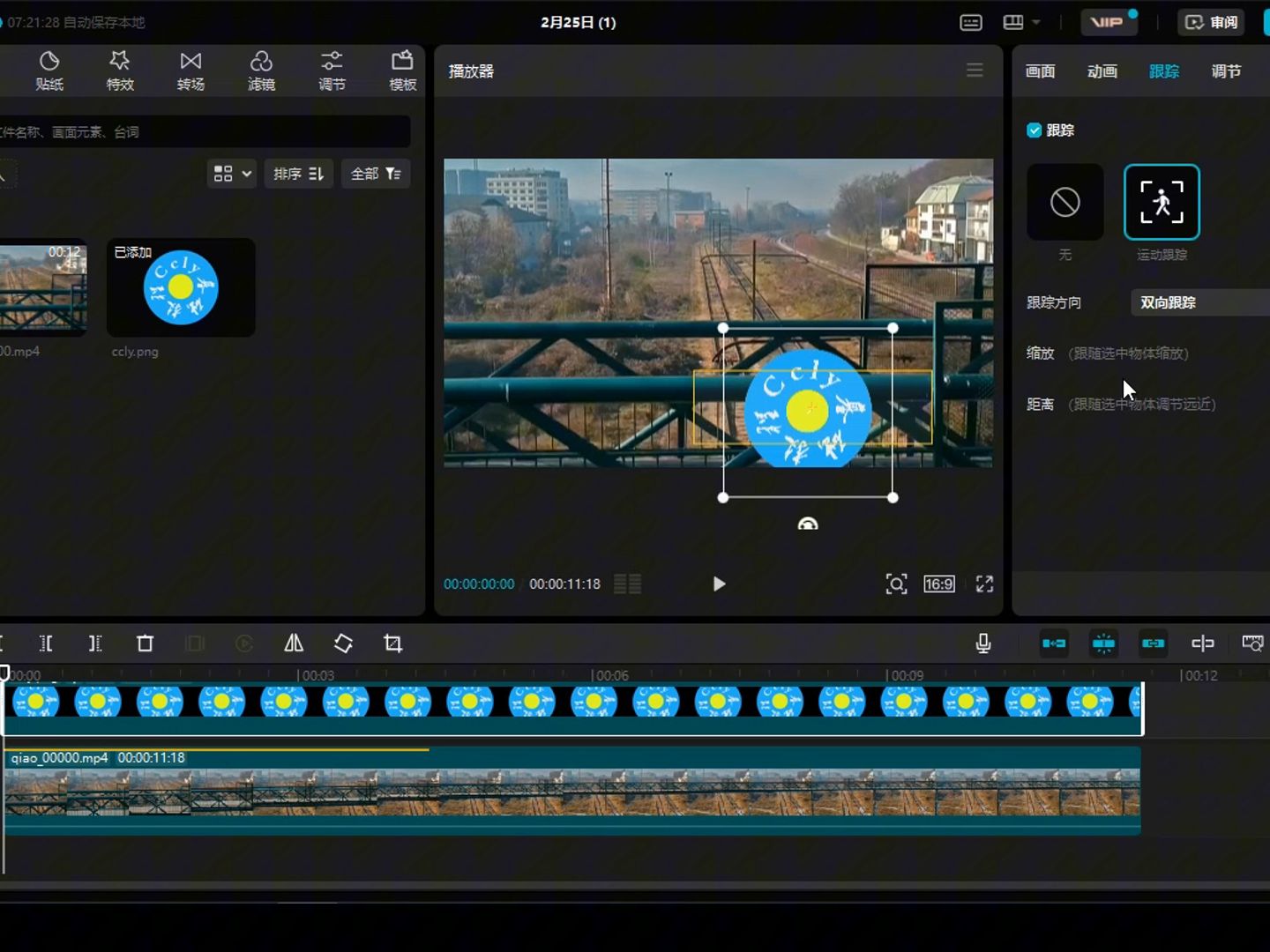This screenshot has height=952, width=1270.
Task: Click the waveform scope icon beside timecode
Action: (x=627, y=584)
